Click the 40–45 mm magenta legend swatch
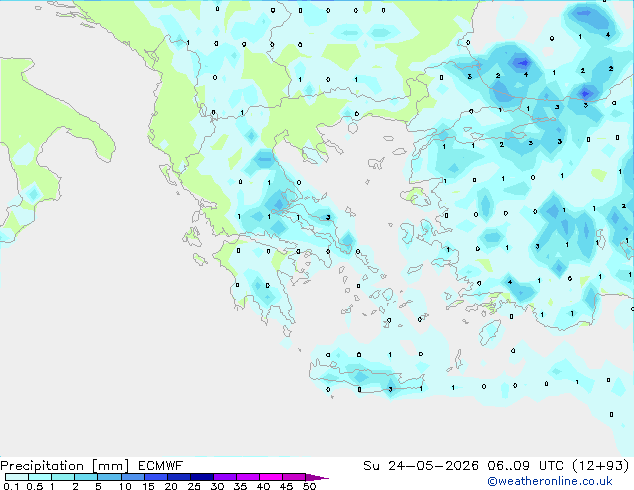Viewport: 634px width, 490px height. (x=271, y=477)
